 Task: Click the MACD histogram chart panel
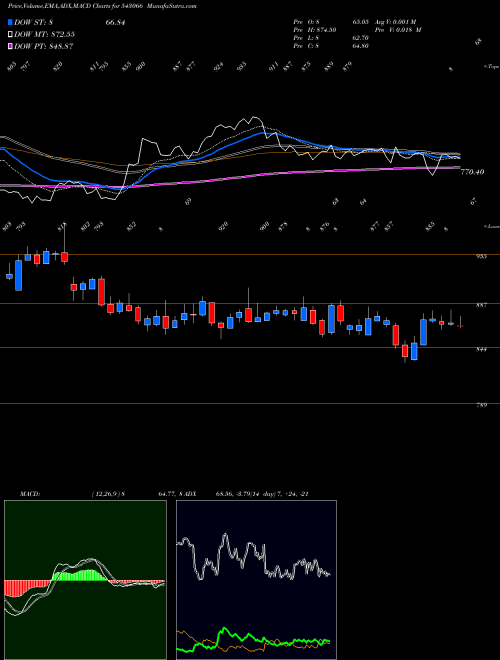click(85, 580)
